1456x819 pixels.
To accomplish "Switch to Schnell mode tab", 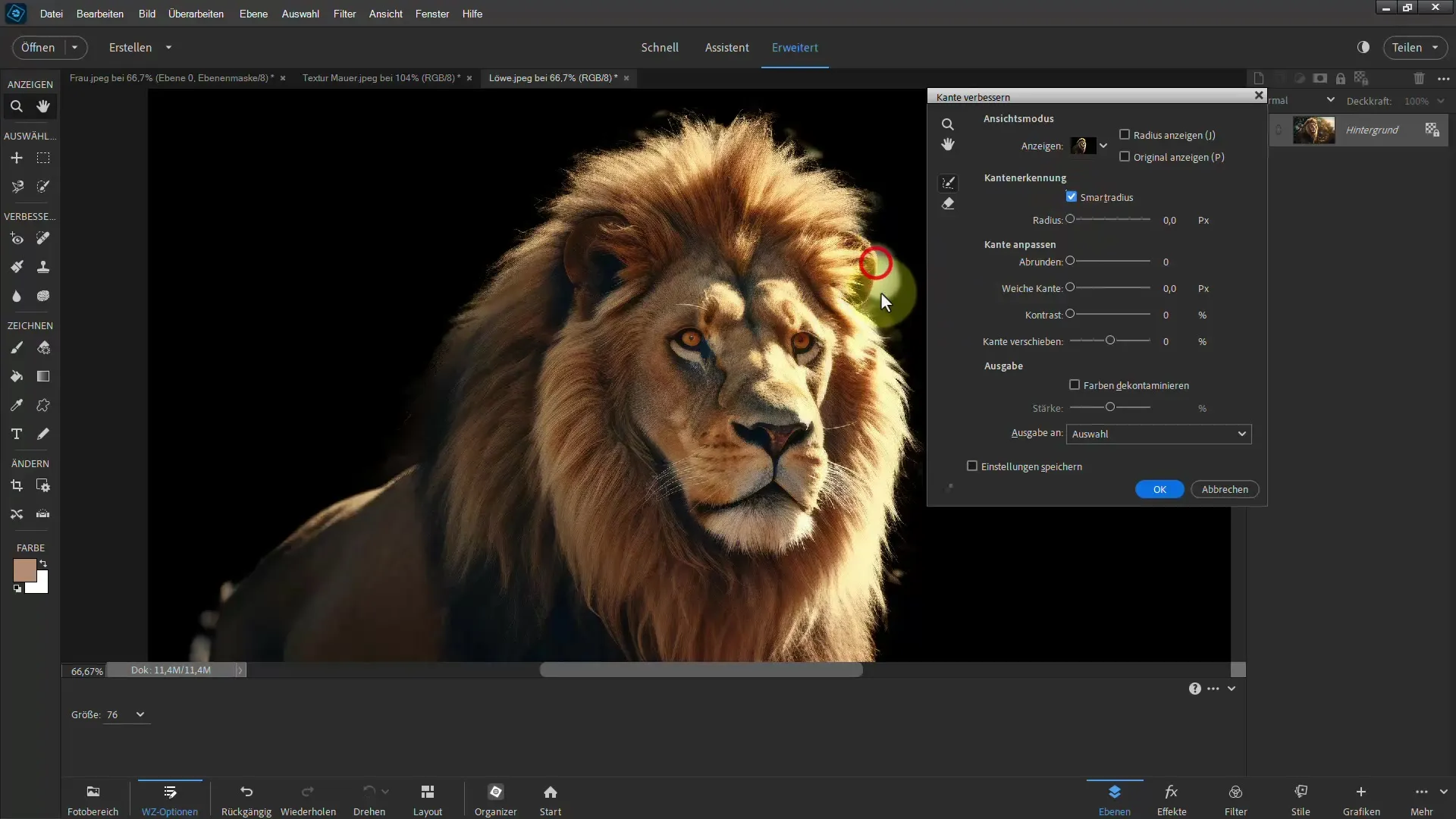I will coord(660,47).
